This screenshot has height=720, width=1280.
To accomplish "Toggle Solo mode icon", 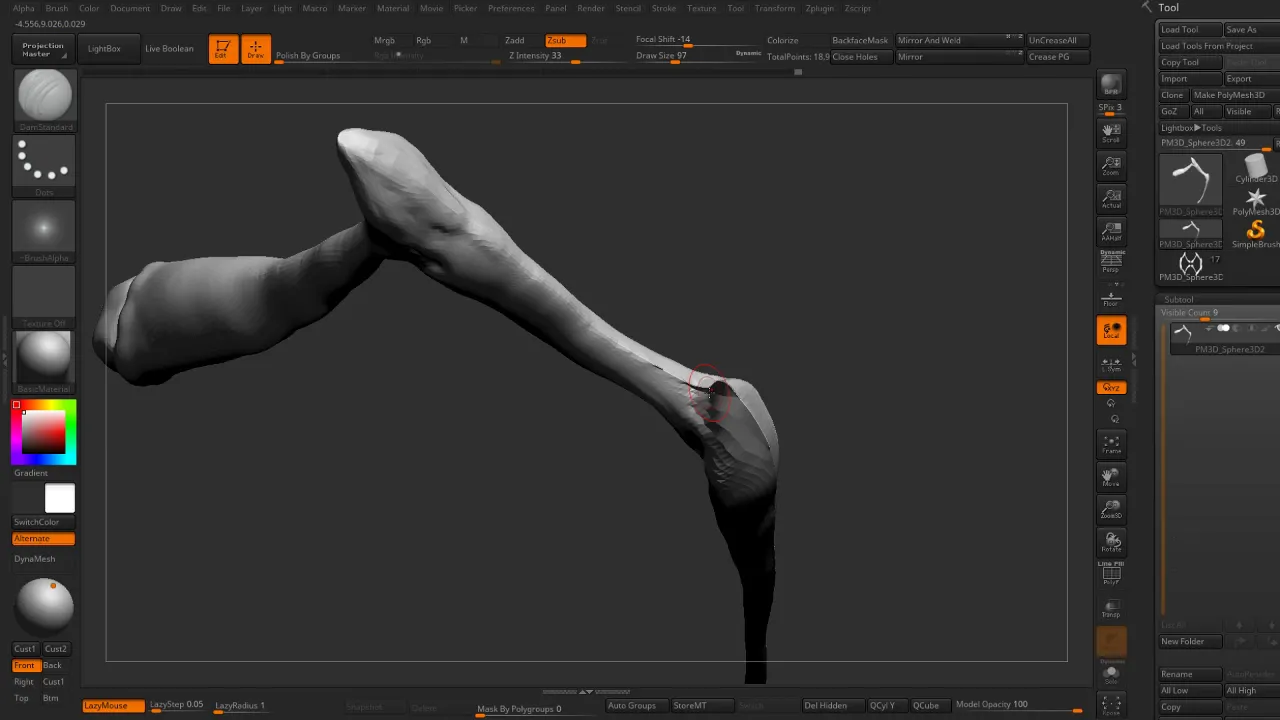I will tap(1111, 676).
